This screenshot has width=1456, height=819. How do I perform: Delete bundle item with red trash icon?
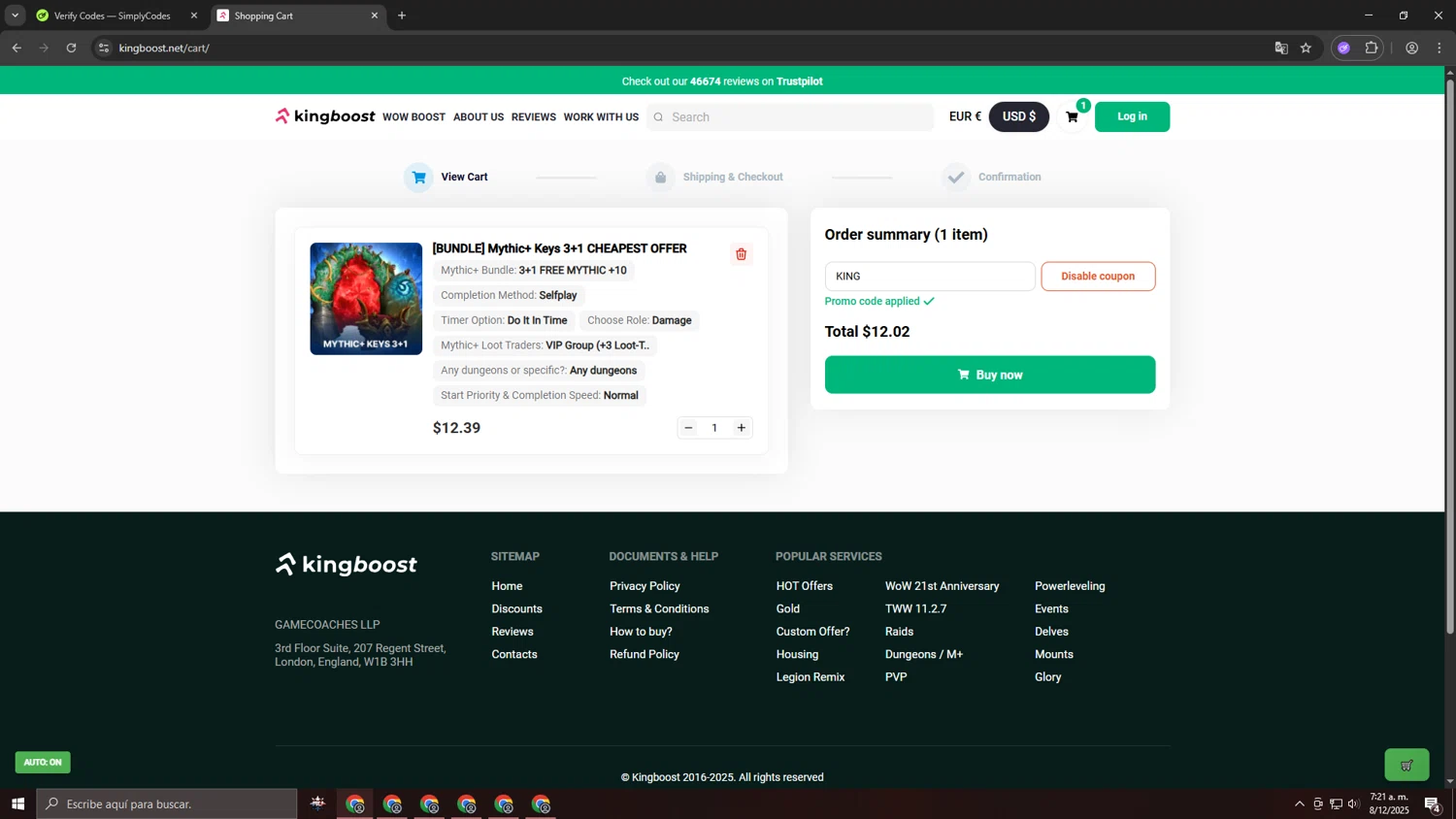point(741,254)
